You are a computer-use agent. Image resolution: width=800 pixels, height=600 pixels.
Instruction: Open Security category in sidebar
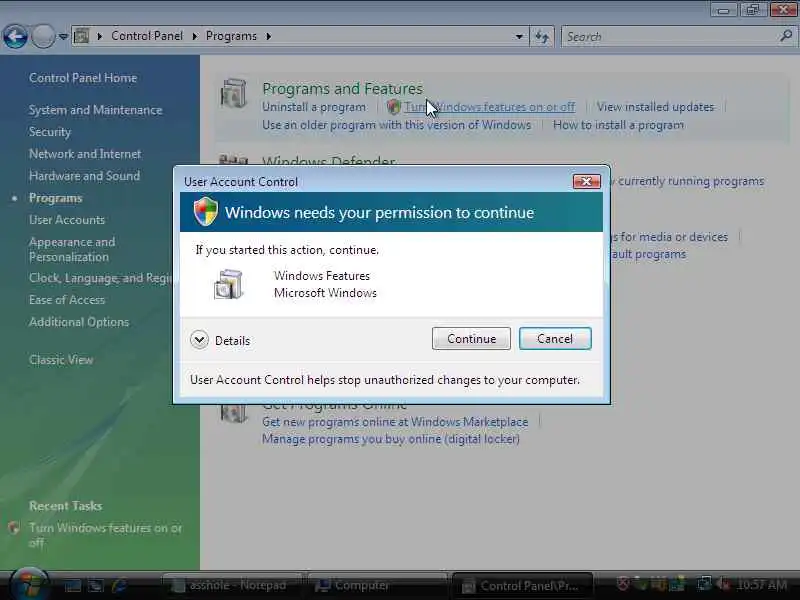click(50, 132)
